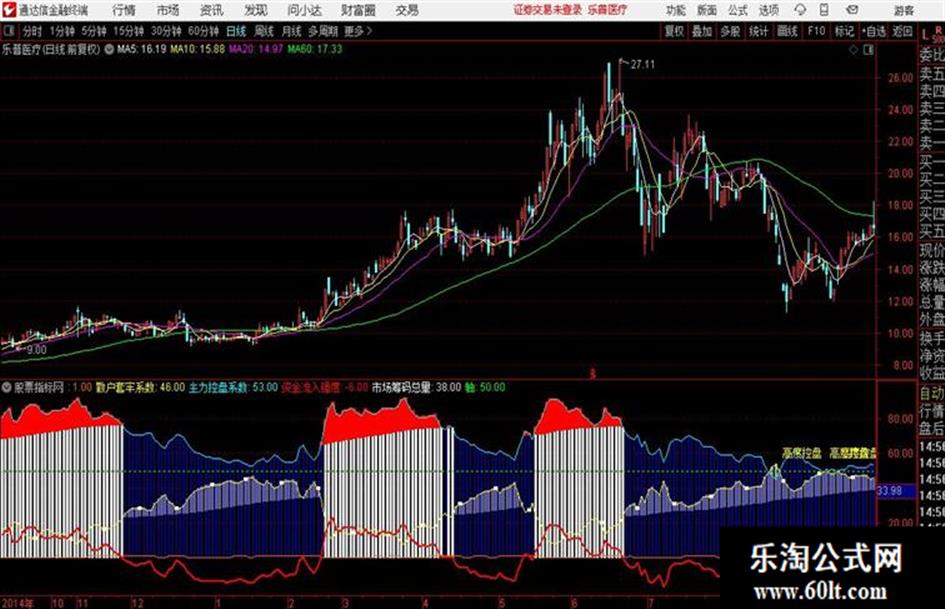The height and width of the screenshot is (609, 945).
Task: Click the 多股 multi-stock button
Action: (730, 31)
